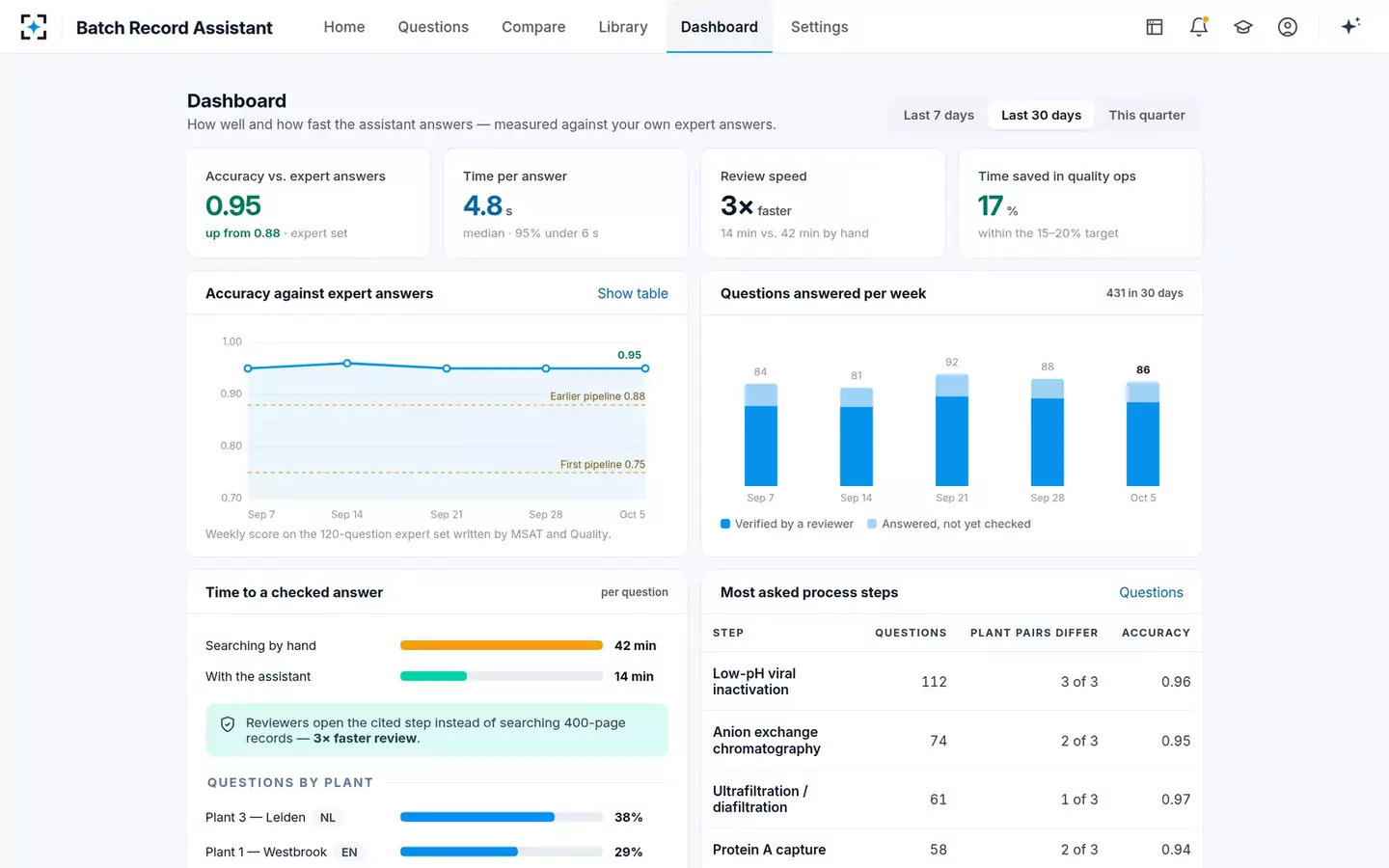Screen dimensions: 1389x868
Task: Click the QUESTIONS column header
Action: click(911, 633)
